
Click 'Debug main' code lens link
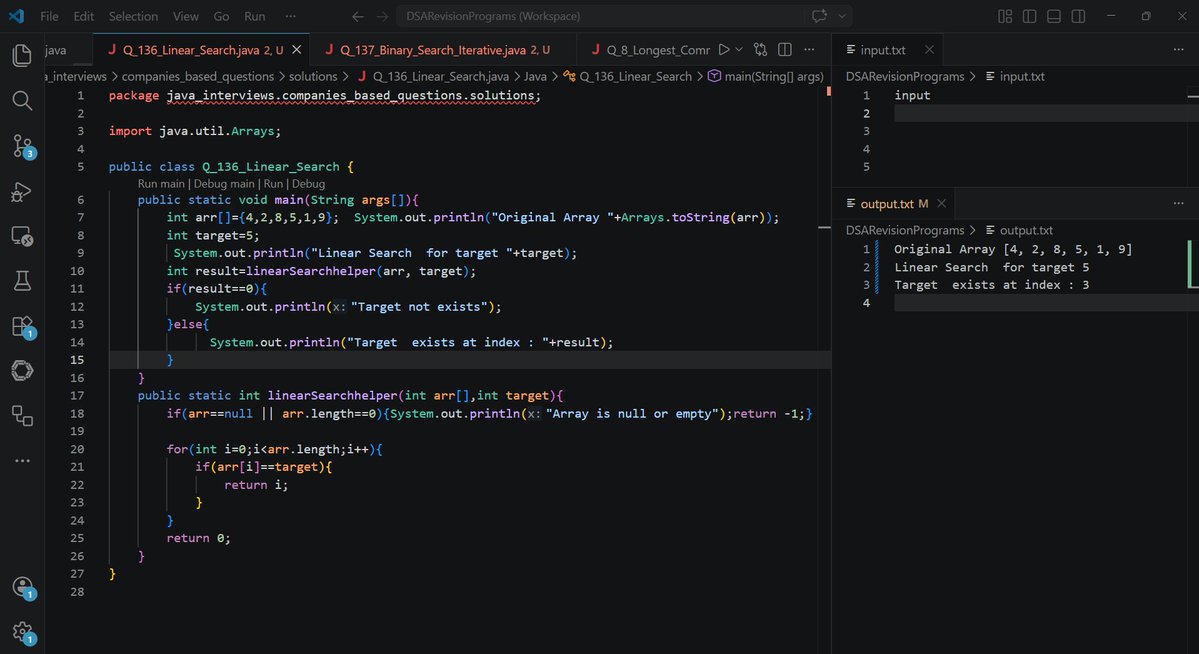(x=224, y=184)
